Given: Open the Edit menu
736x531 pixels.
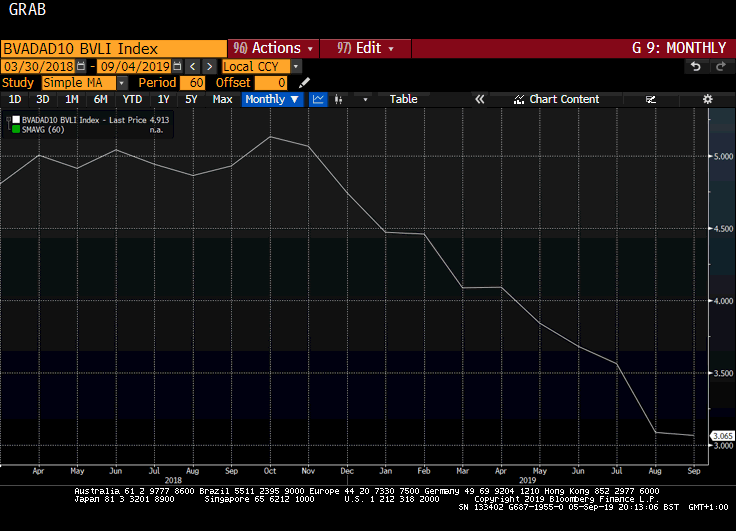Looking at the screenshot, I should tap(365, 48).
